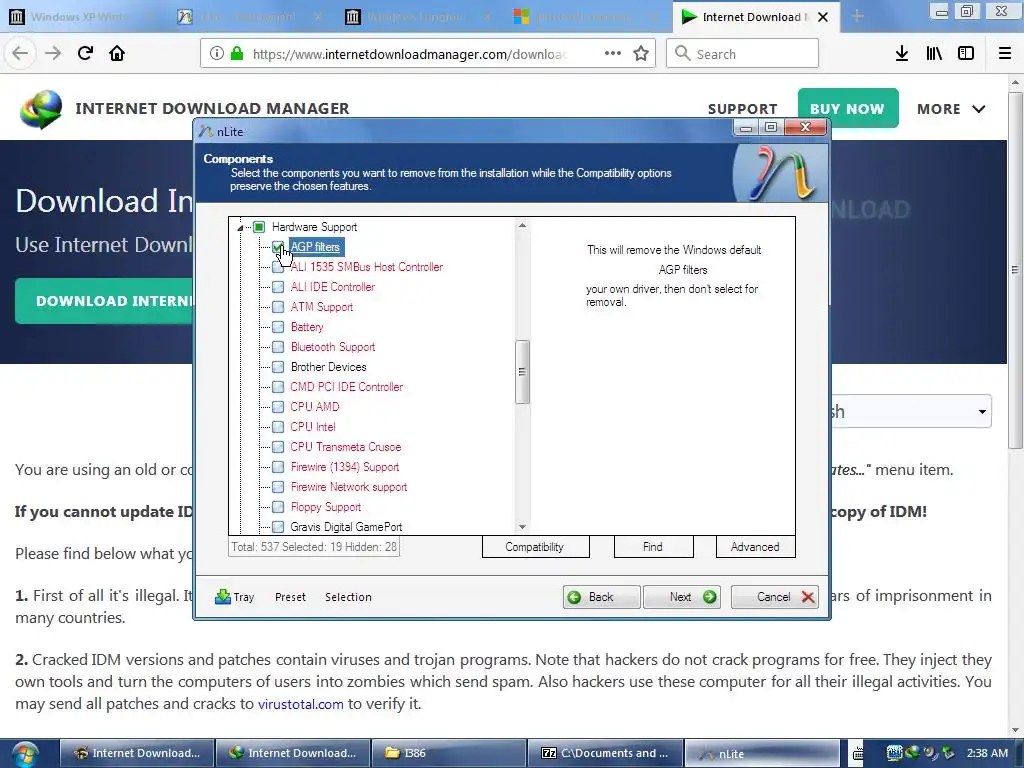The width and height of the screenshot is (1024, 768).
Task: Click Back button in nLite
Action: click(x=601, y=597)
